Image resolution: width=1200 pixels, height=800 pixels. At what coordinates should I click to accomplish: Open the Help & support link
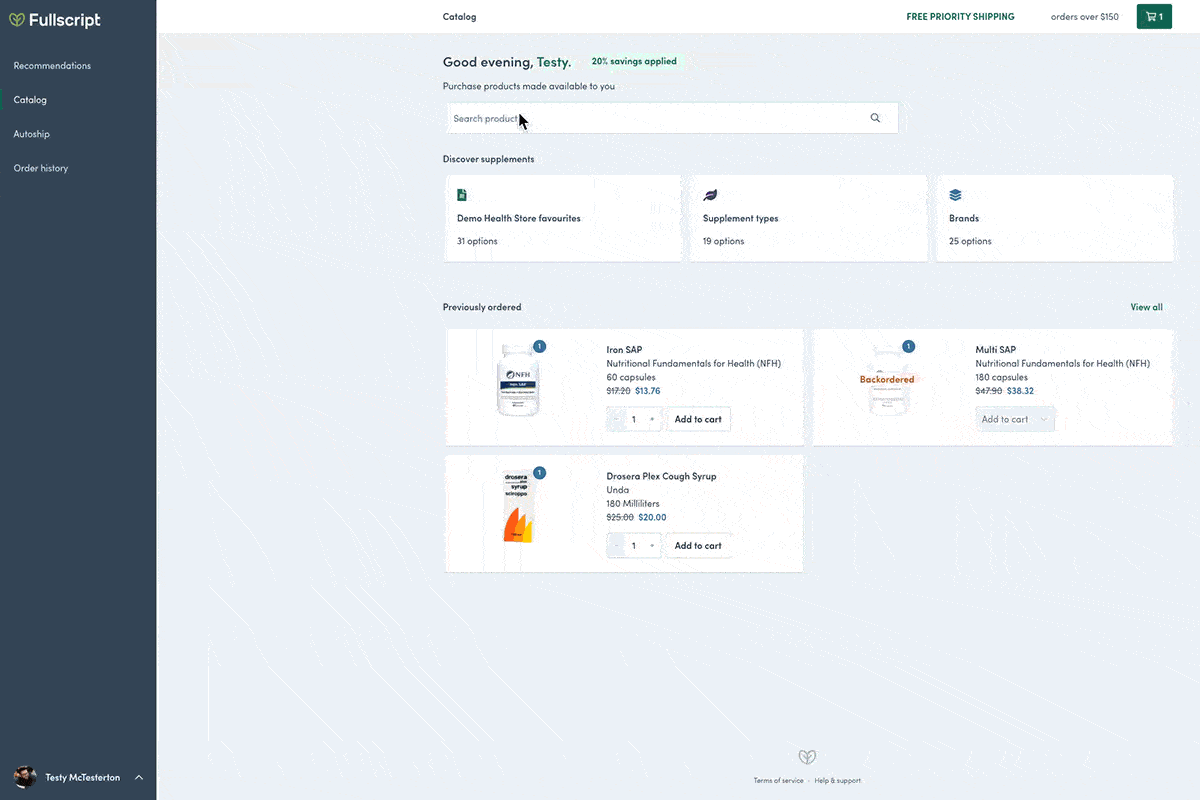tap(837, 780)
